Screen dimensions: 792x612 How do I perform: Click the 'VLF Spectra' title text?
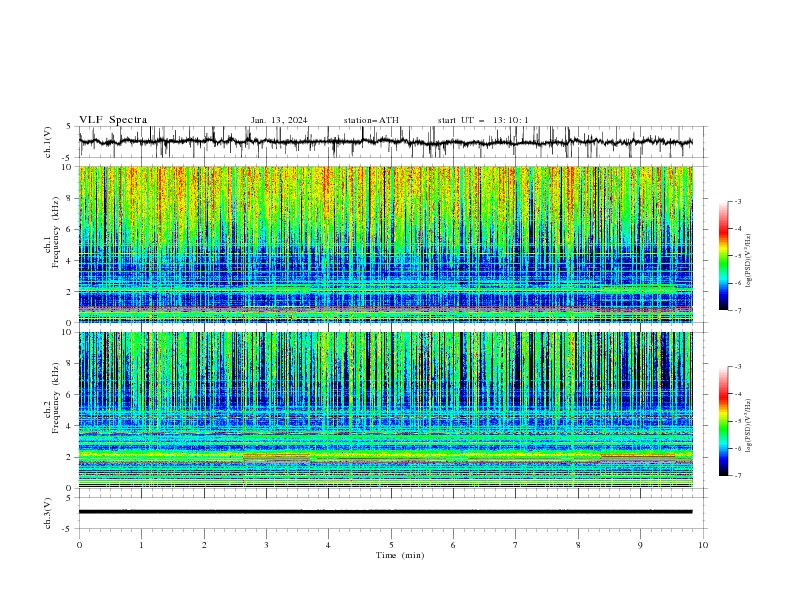(113, 120)
